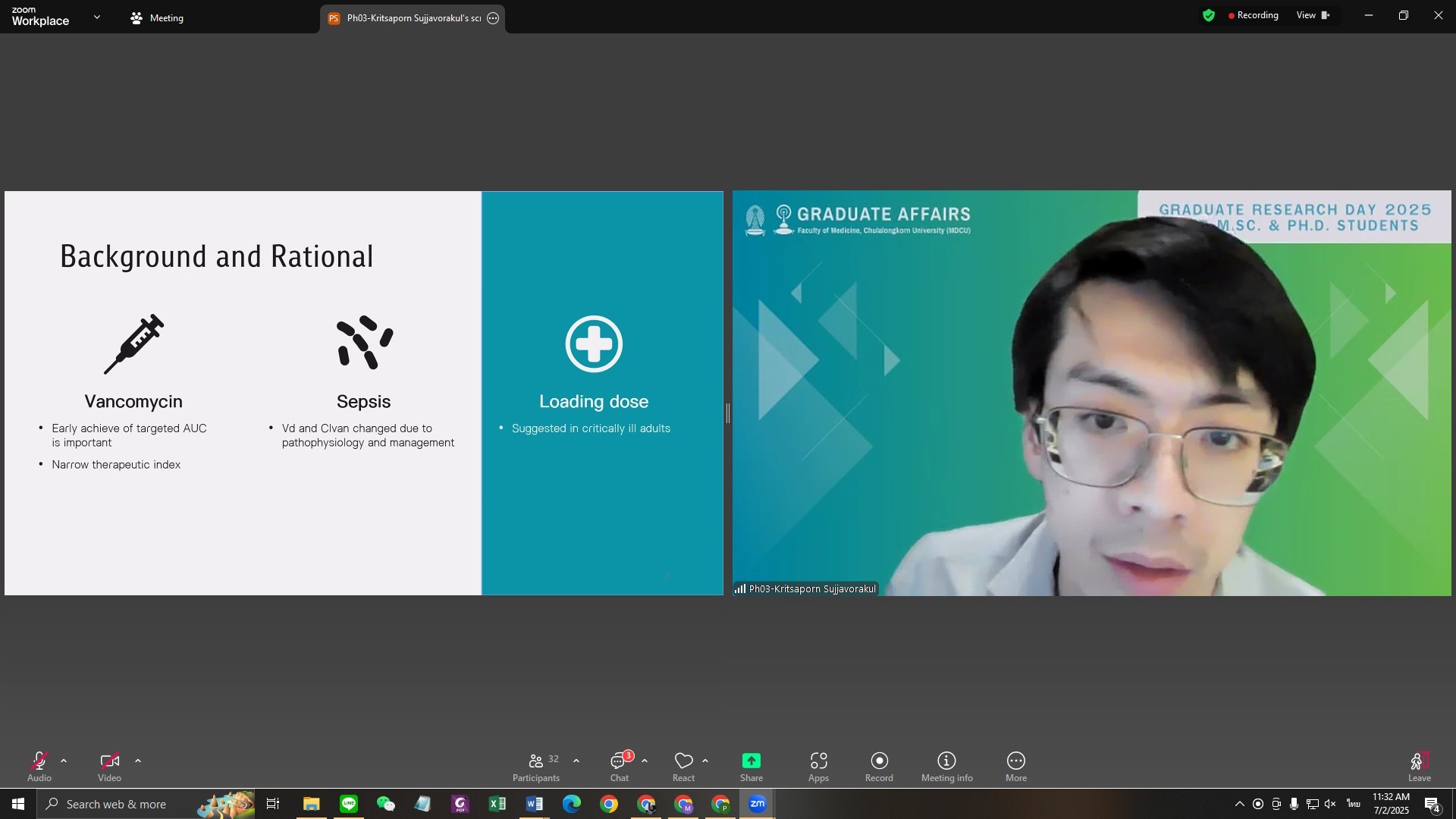The height and width of the screenshot is (819, 1456).
Task: Select the Ph03-Kritsaporn screen share tab
Action: (x=406, y=18)
